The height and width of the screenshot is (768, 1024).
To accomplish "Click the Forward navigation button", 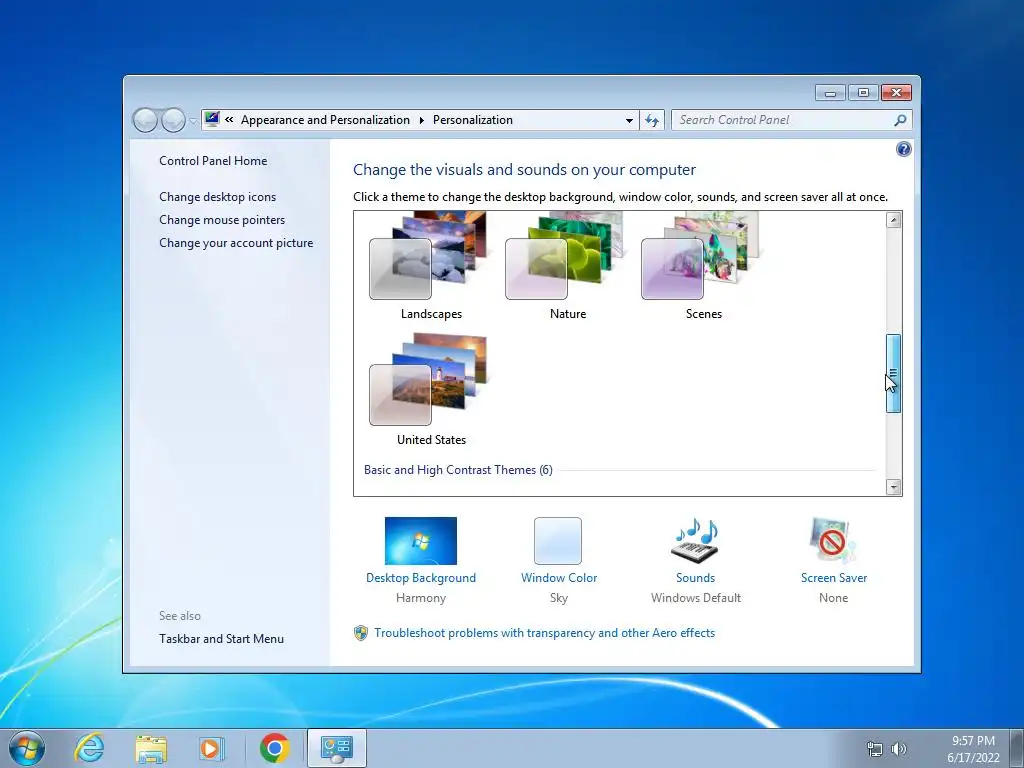I will tap(173, 120).
